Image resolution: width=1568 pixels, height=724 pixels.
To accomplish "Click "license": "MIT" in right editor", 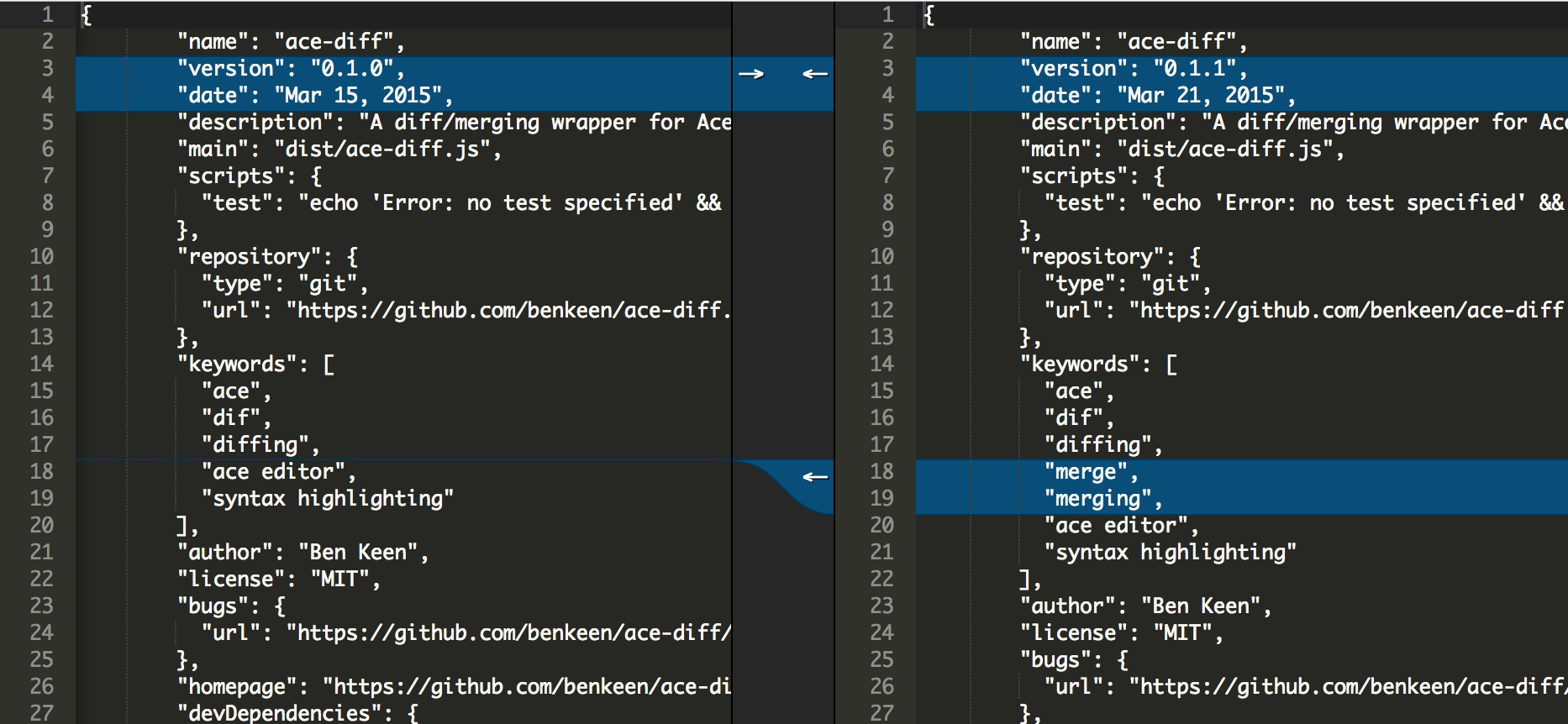I will 1122,633.
